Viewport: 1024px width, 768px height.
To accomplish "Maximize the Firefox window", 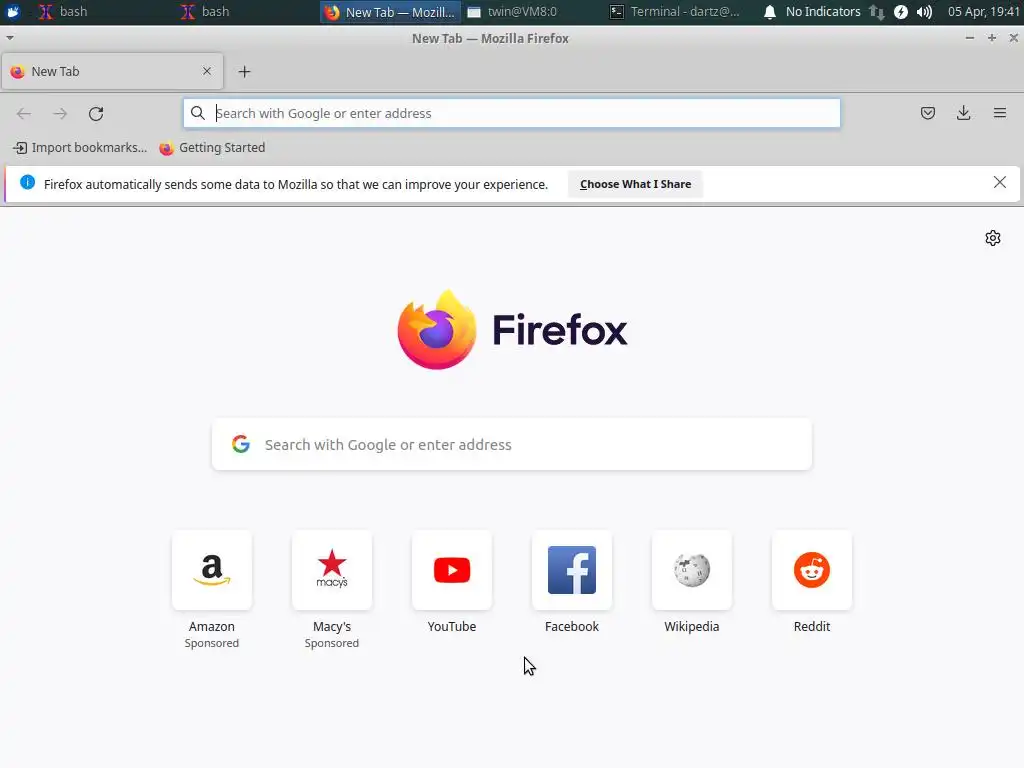I will (x=991, y=38).
